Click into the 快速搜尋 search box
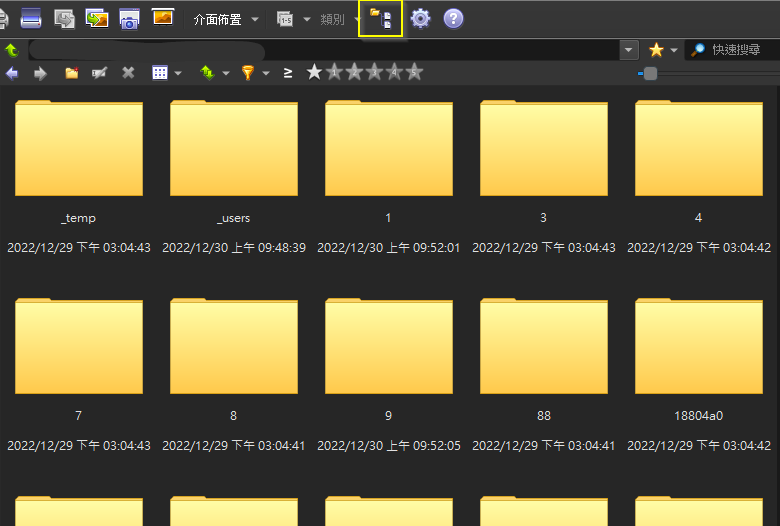Viewport: 780px width, 526px height. 736,50
